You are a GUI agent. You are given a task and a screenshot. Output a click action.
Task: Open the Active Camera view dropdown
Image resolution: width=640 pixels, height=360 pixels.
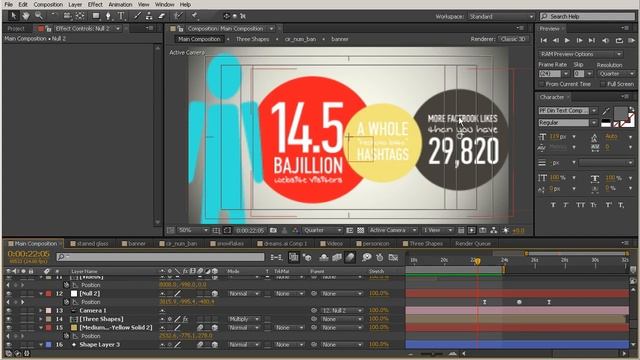coord(392,230)
